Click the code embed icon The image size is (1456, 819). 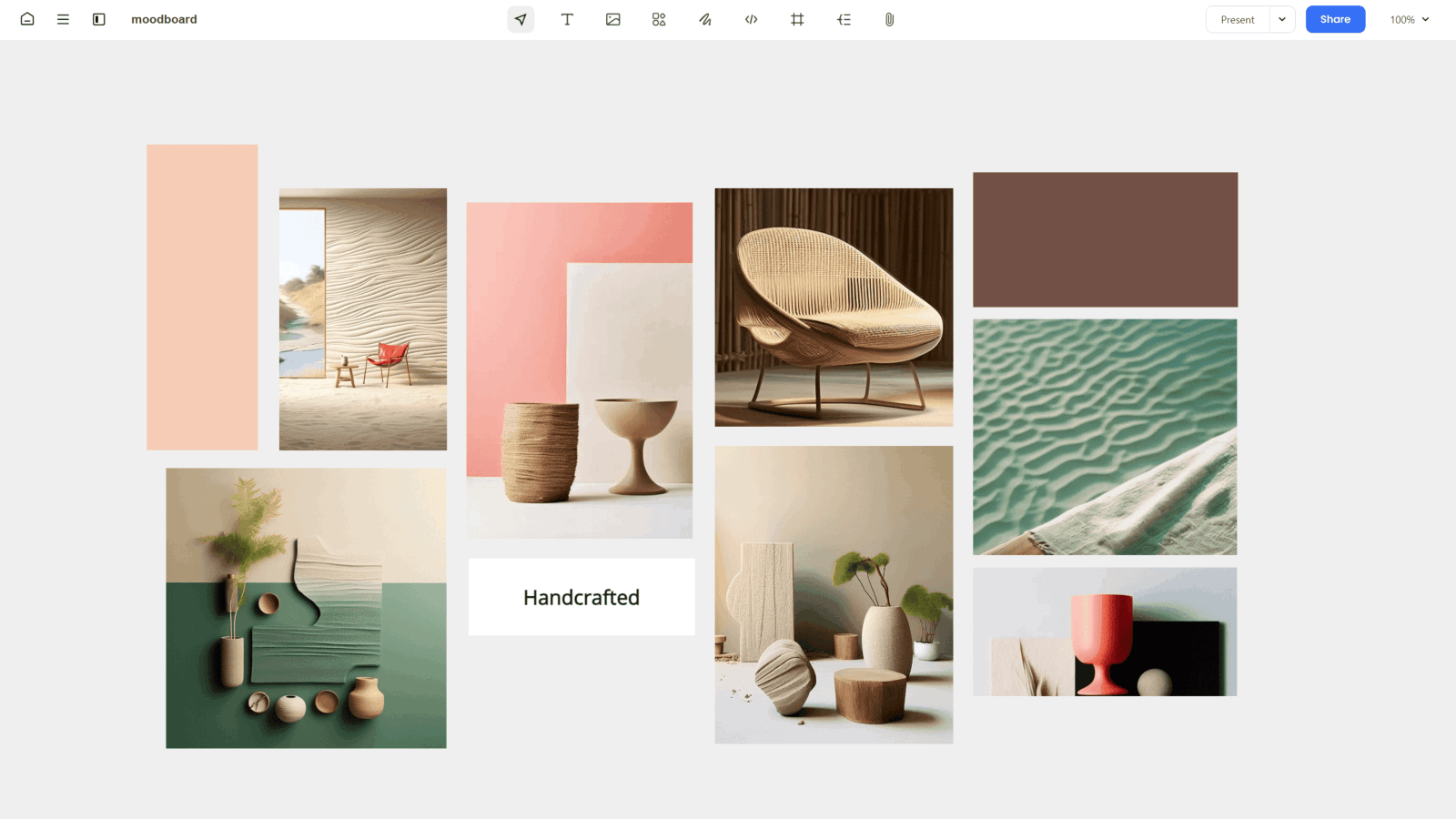point(752,19)
